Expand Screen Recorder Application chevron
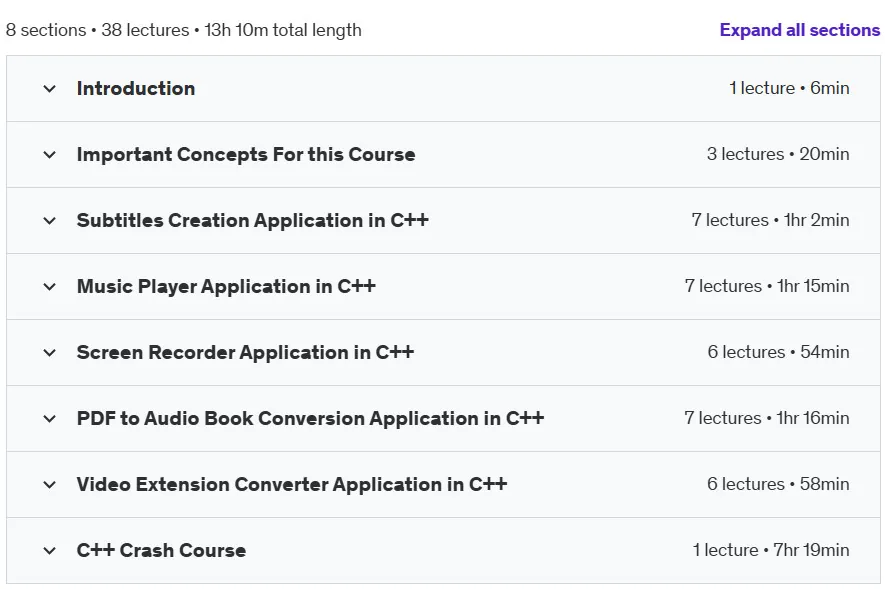Viewport: 885px width, 589px height. pyautogui.click(x=50, y=353)
